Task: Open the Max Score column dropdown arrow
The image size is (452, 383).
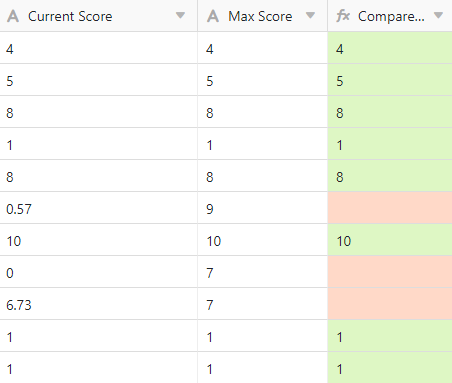Action: click(x=310, y=15)
